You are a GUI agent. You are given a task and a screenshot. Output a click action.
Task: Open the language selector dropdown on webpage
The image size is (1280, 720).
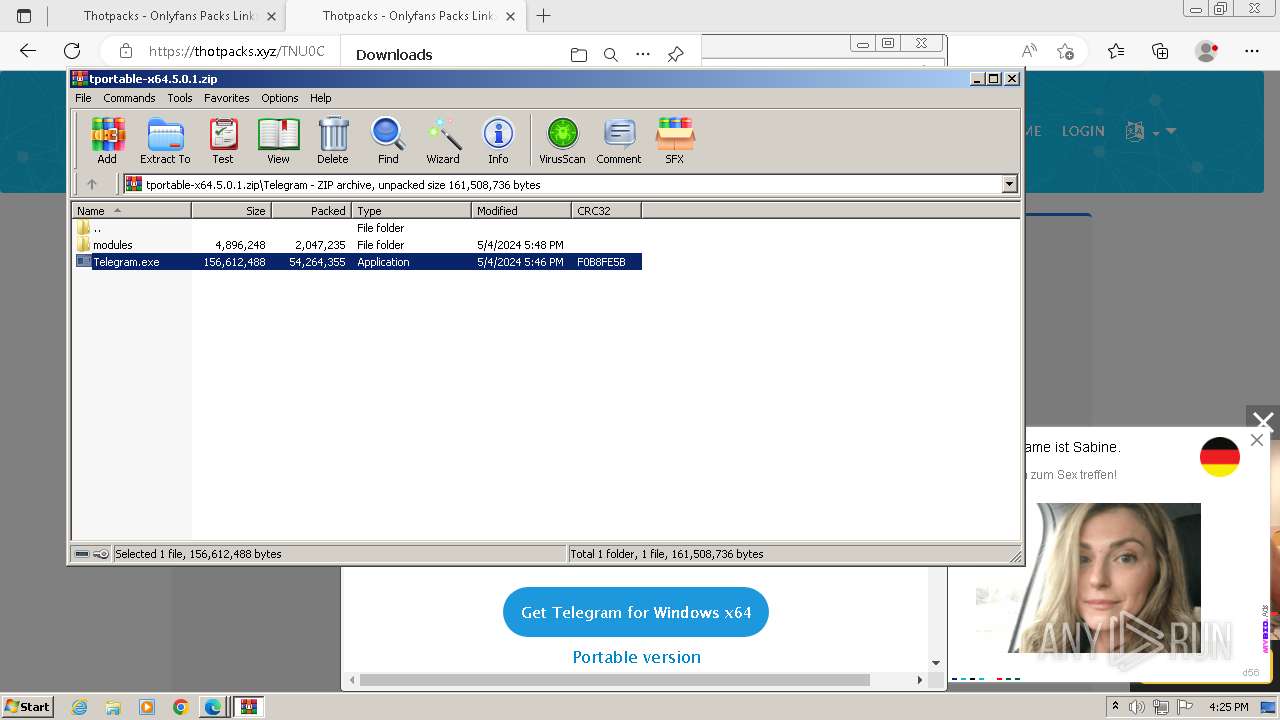pos(1150,131)
